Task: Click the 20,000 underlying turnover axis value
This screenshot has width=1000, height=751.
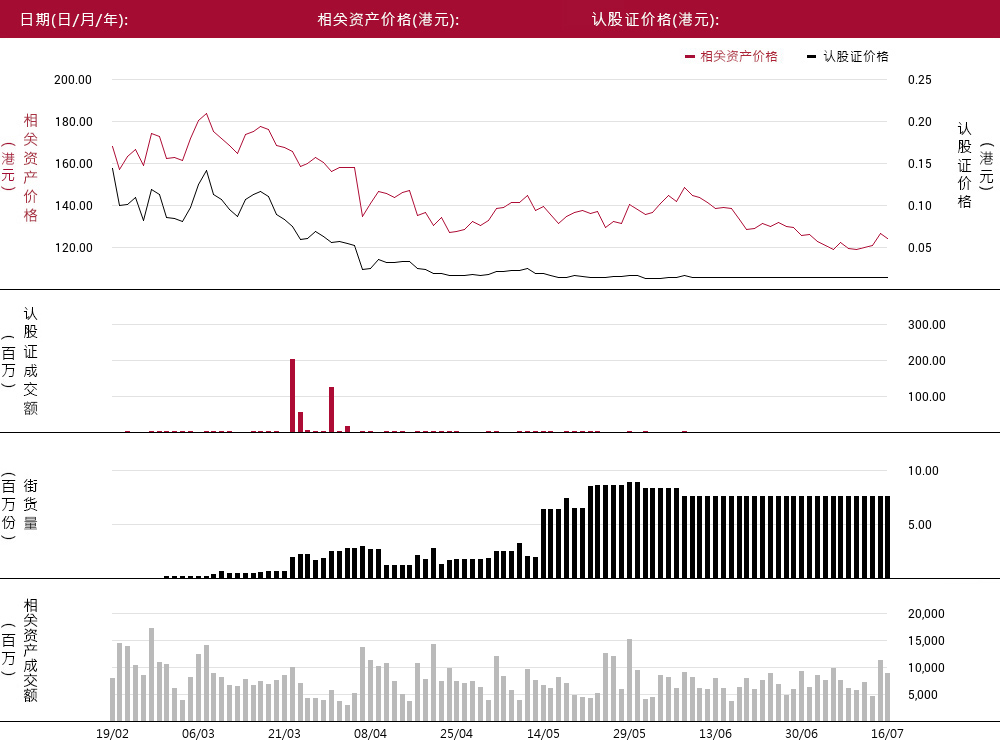Action: tap(926, 613)
